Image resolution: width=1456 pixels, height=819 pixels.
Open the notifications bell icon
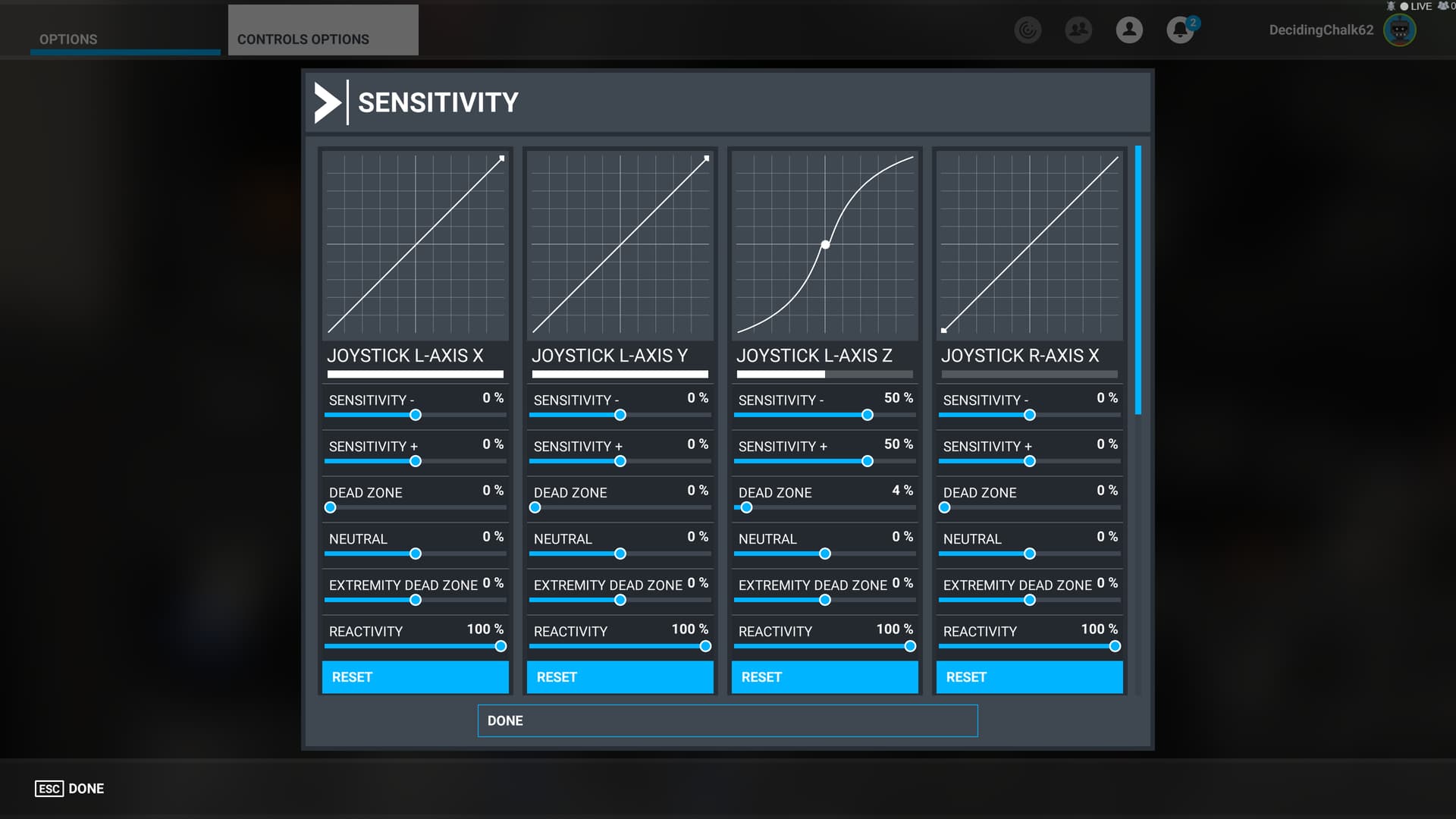[1179, 30]
